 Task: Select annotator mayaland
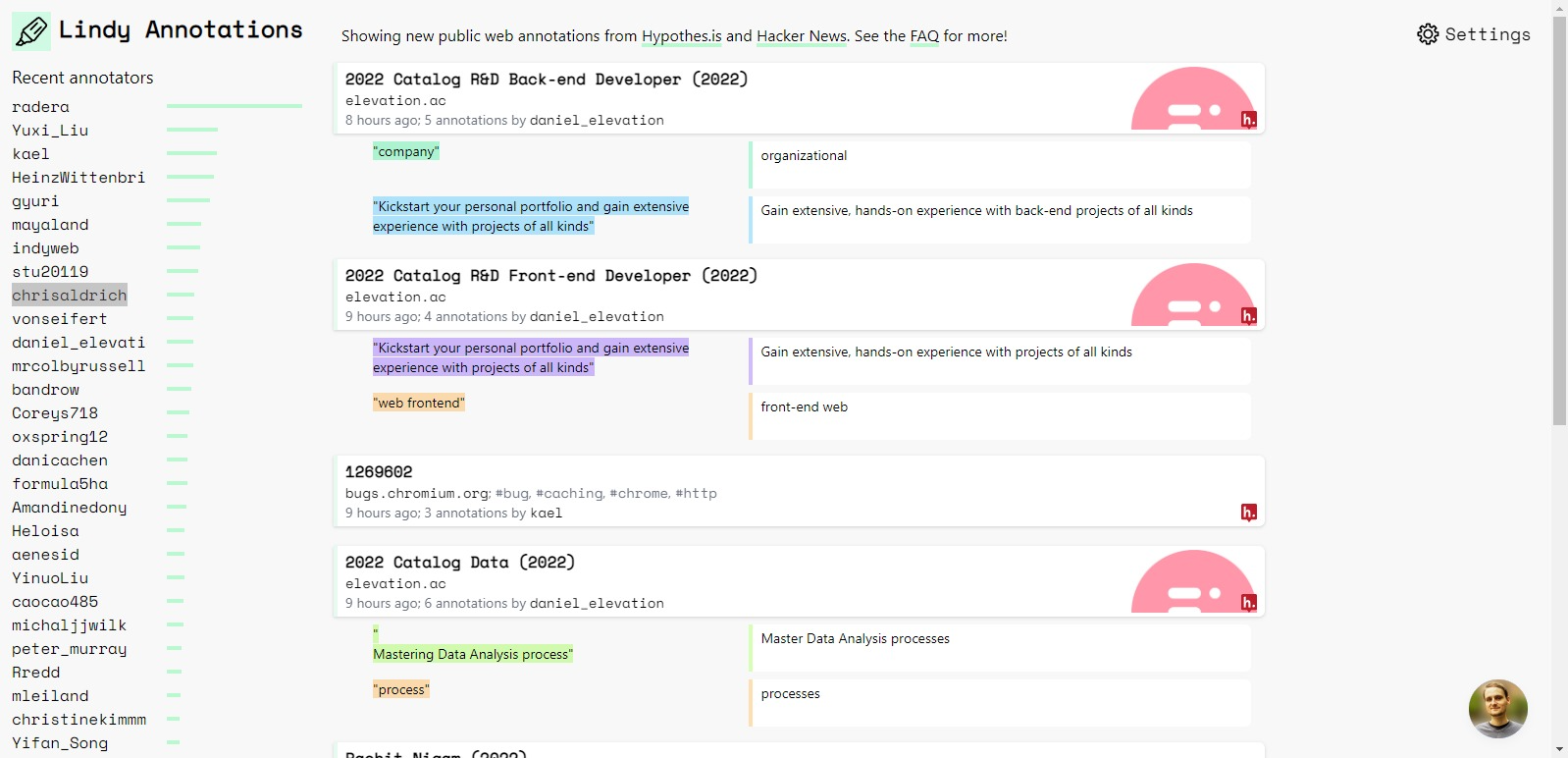click(50, 225)
